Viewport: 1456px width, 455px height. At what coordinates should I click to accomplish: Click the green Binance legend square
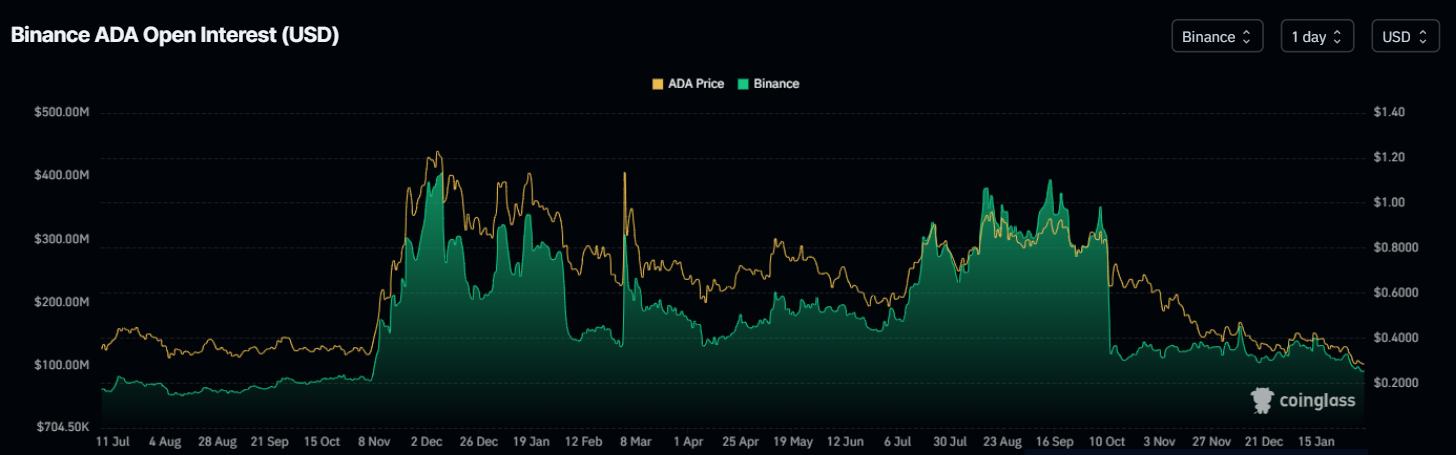(743, 84)
